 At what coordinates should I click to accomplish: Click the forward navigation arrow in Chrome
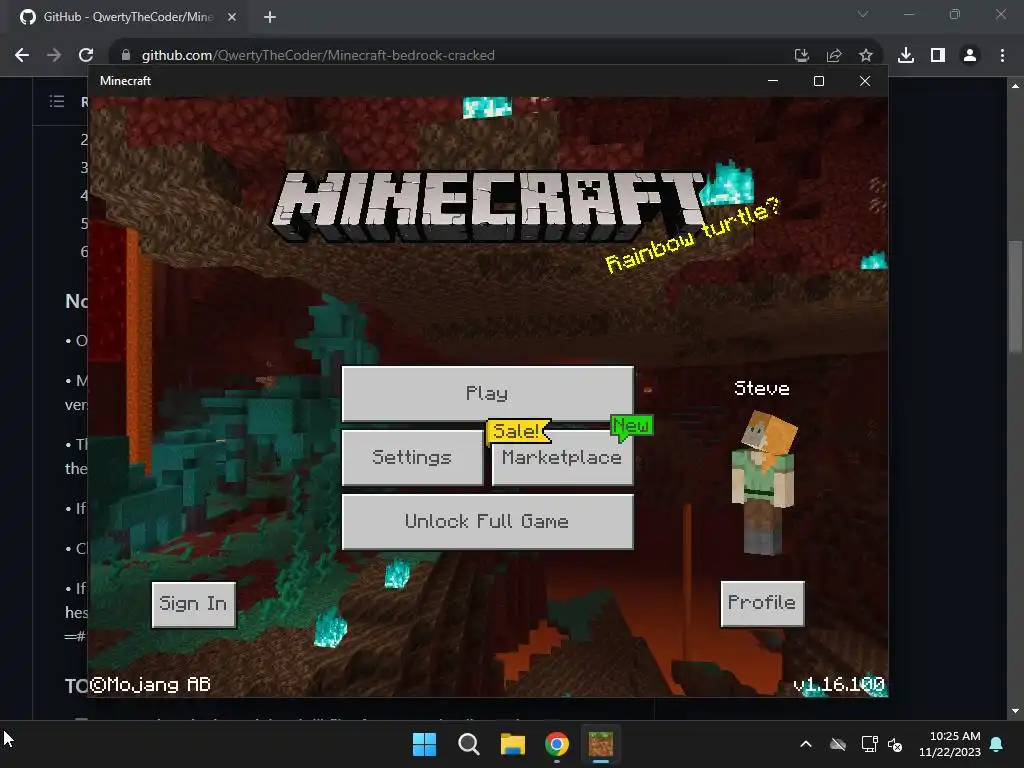(x=54, y=56)
